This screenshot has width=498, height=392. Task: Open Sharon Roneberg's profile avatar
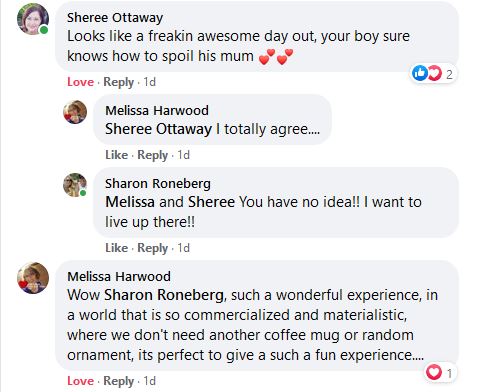(x=75, y=185)
